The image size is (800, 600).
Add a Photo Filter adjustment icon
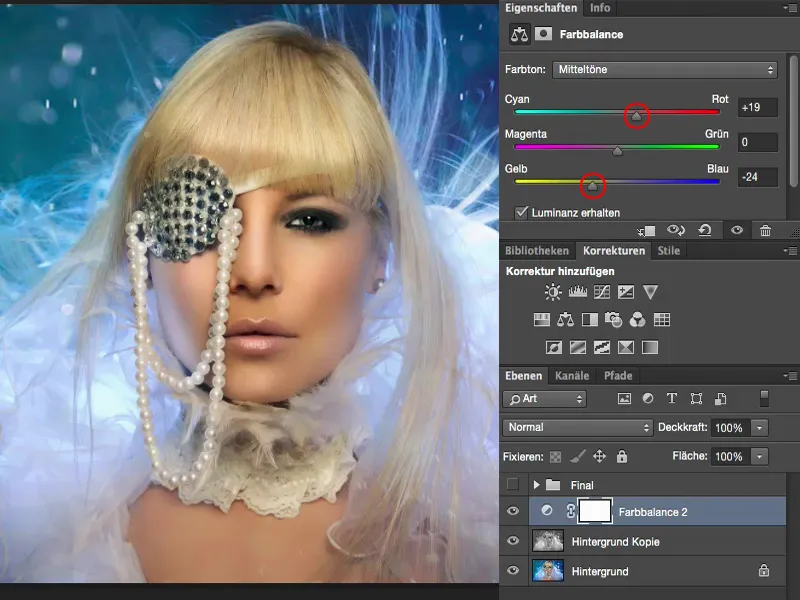coord(613,320)
